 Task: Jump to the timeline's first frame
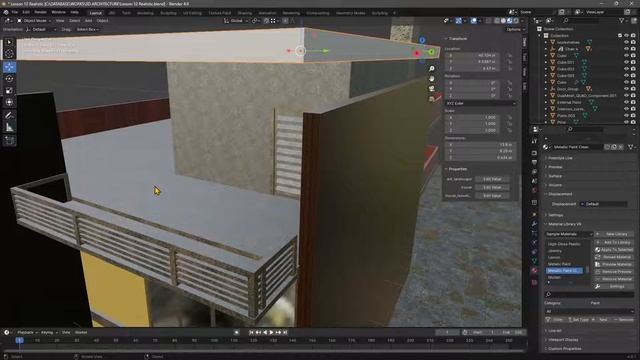pyautogui.click(x=251, y=332)
